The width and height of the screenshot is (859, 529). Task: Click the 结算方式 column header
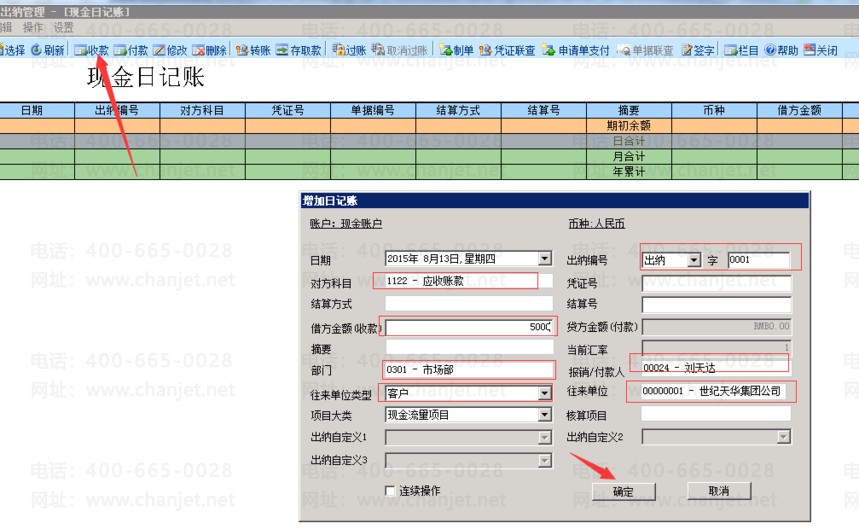point(458,110)
